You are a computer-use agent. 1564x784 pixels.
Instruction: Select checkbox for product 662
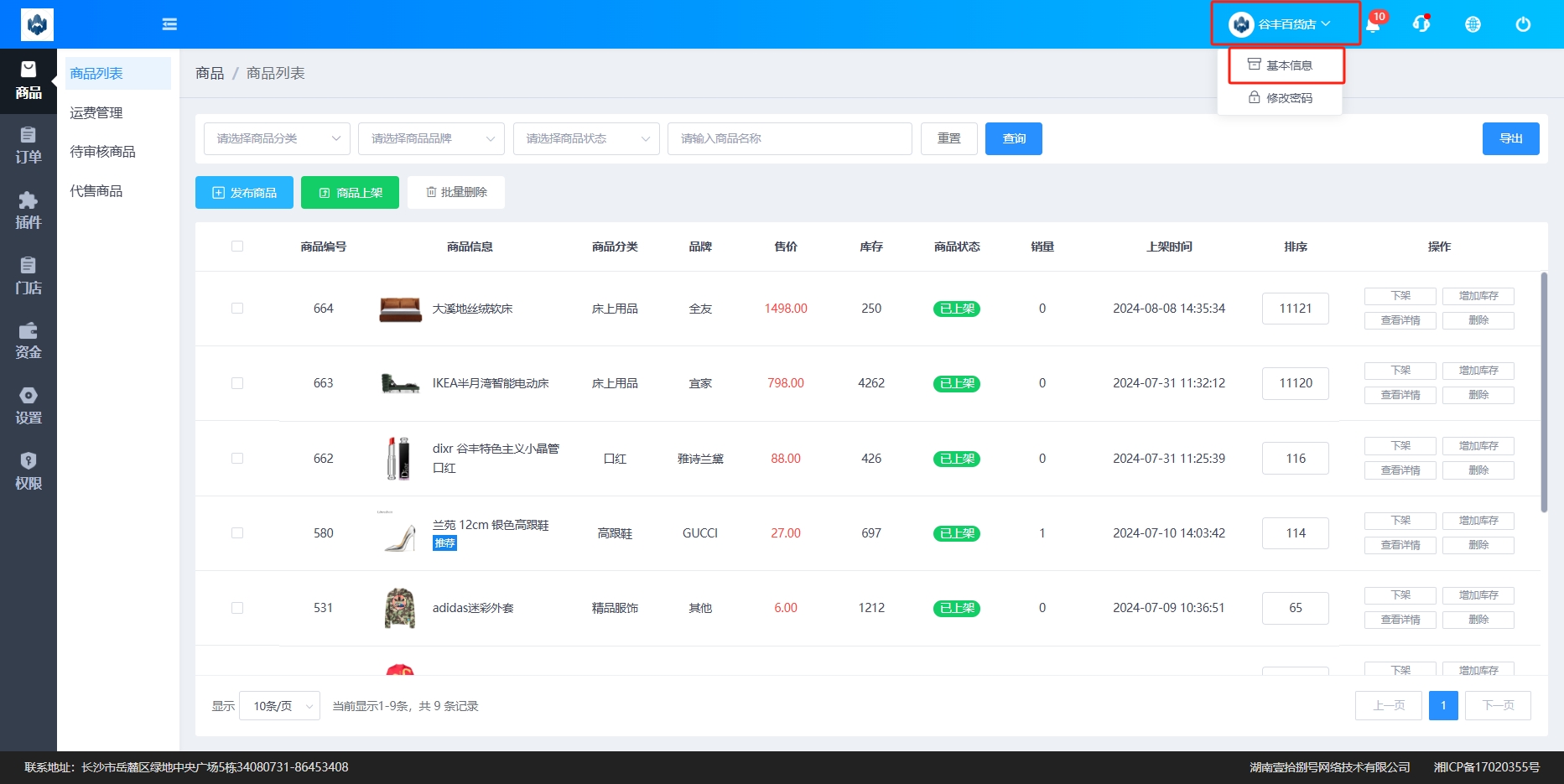coord(237,459)
